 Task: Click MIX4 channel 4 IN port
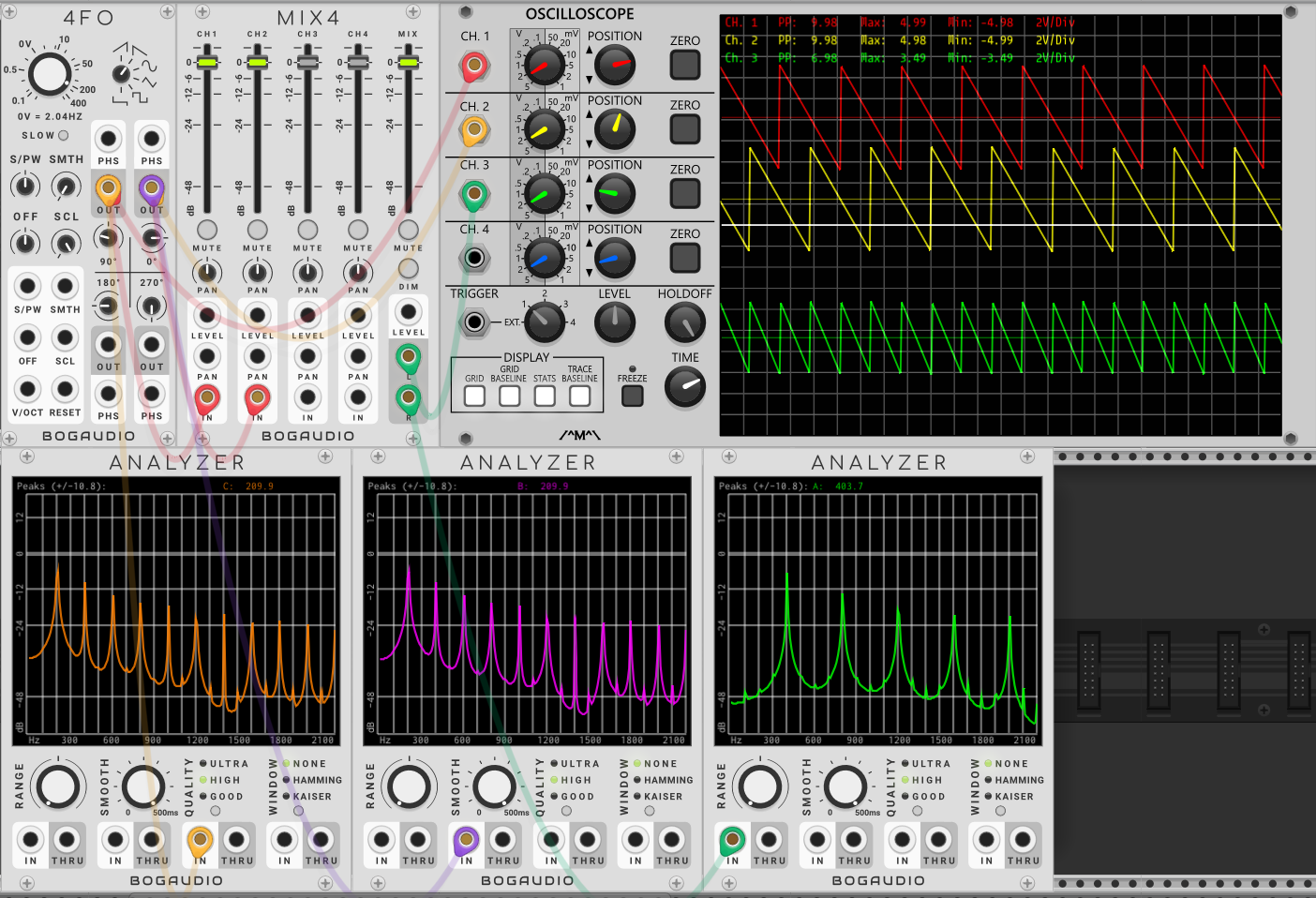(x=358, y=398)
